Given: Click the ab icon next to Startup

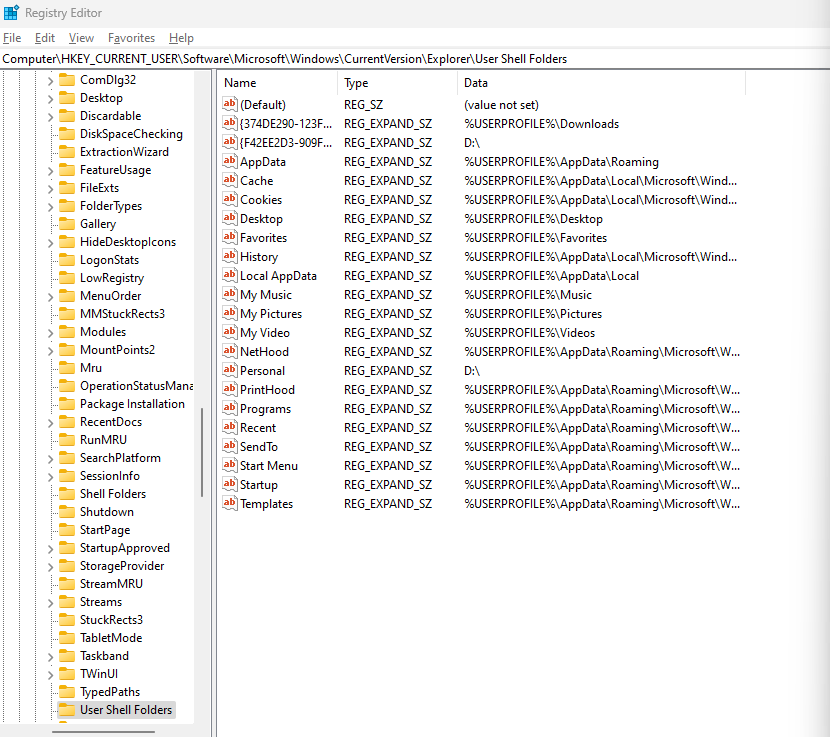Looking at the screenshot, I should coord(229,484).
